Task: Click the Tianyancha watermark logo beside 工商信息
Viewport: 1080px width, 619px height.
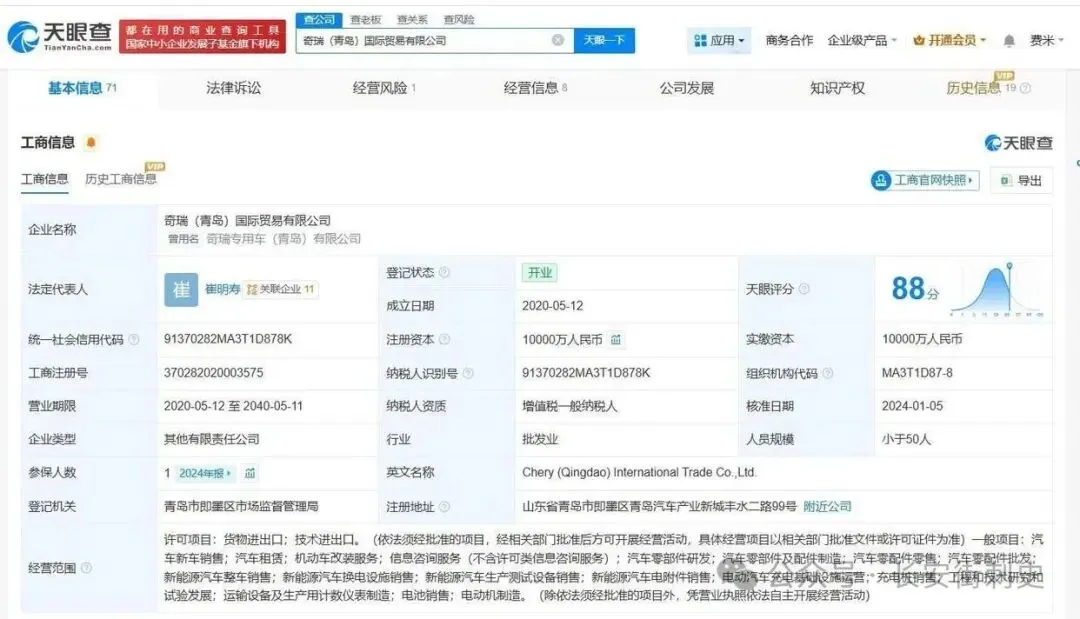Action: pyautogui.click(x=1019, y=143)
